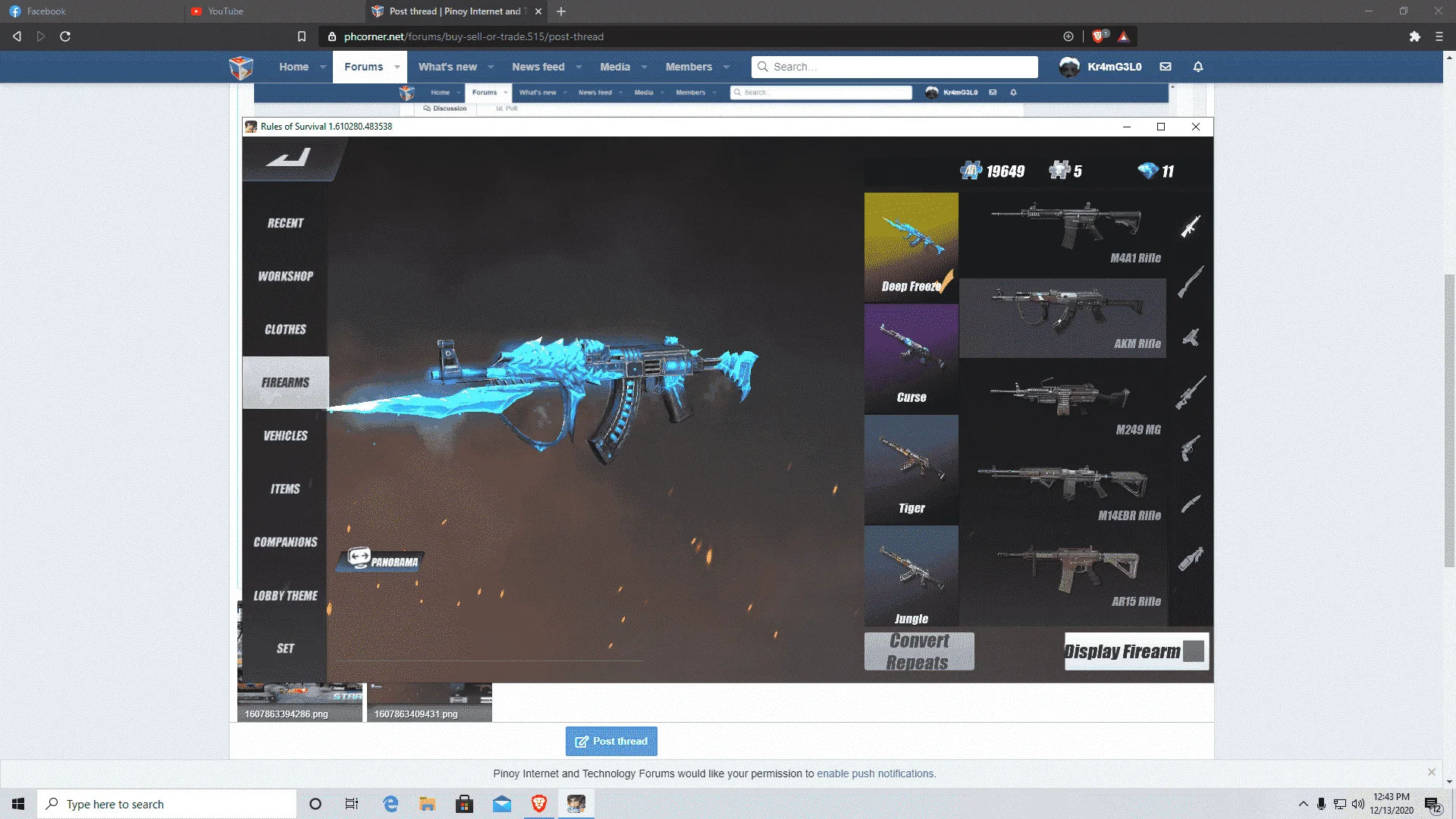
Task: Open the RECENT category
Action: point(285,223)
